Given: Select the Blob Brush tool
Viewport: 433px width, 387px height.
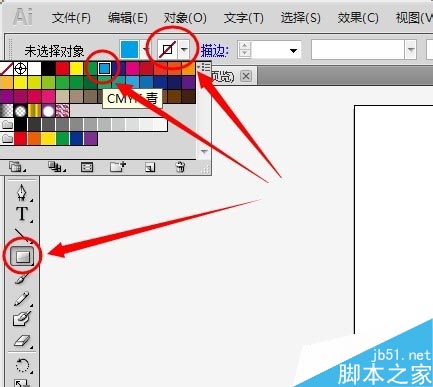Looking at the screenshot, I should tap(22, 319).
